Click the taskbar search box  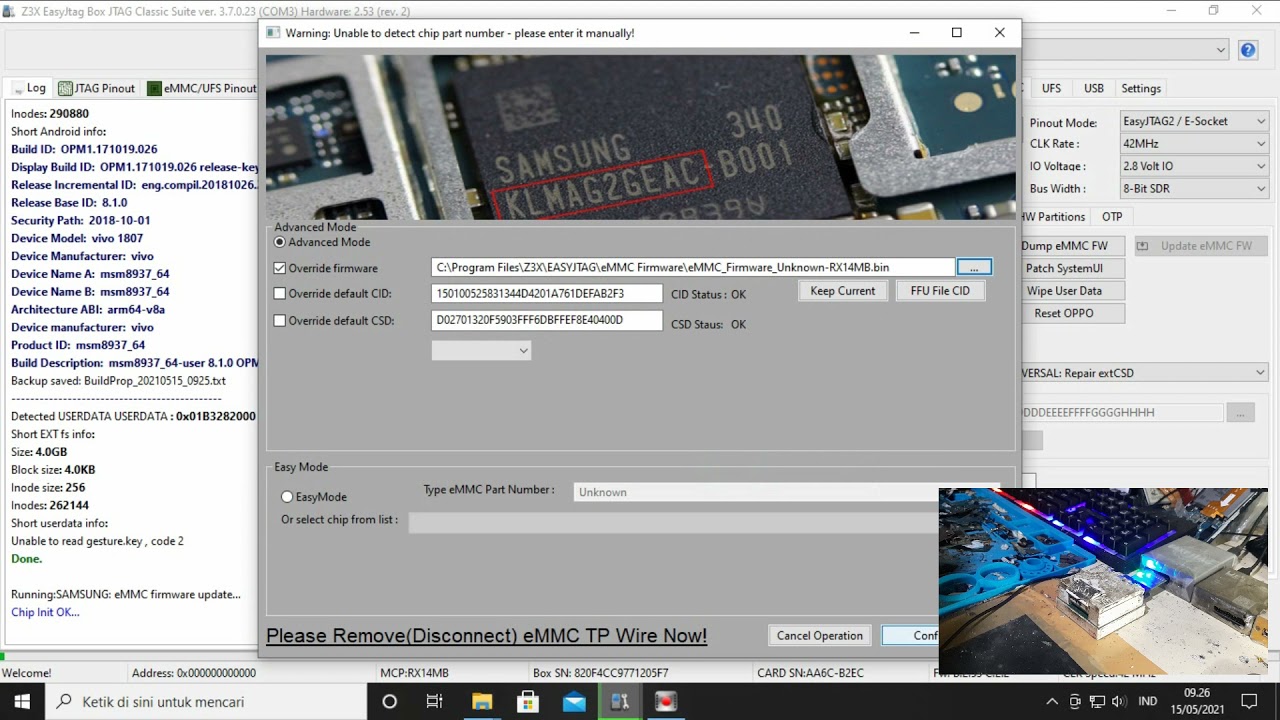tap(205, 702)
